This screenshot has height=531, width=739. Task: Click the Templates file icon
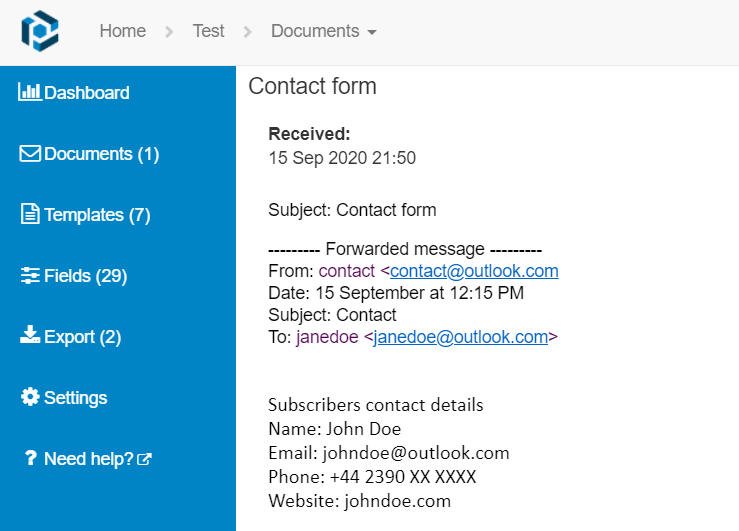coord(30,215)
